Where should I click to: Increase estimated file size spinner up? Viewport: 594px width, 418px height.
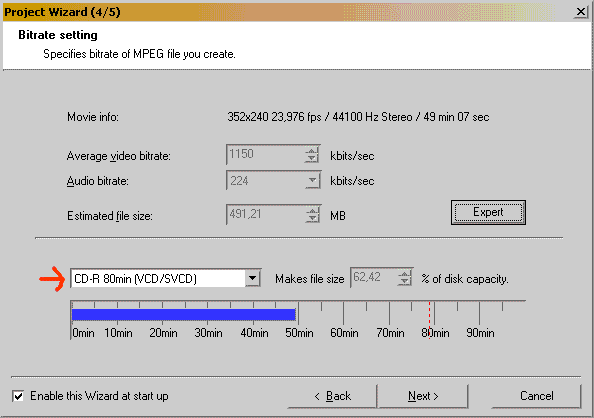tap(312, 210)
